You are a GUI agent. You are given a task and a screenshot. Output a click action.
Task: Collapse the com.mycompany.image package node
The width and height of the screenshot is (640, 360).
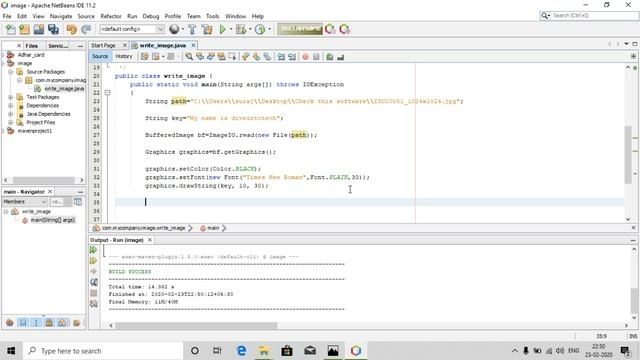[x=19, y=80]
